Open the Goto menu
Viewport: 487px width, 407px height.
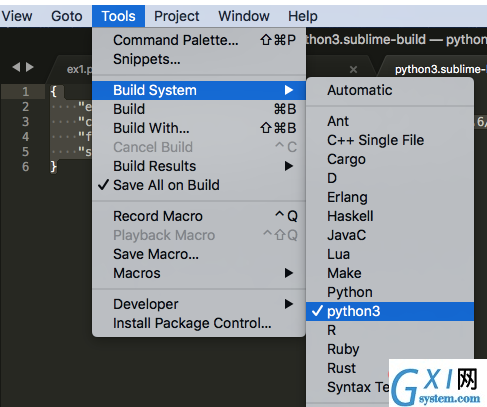pos(67,16)
